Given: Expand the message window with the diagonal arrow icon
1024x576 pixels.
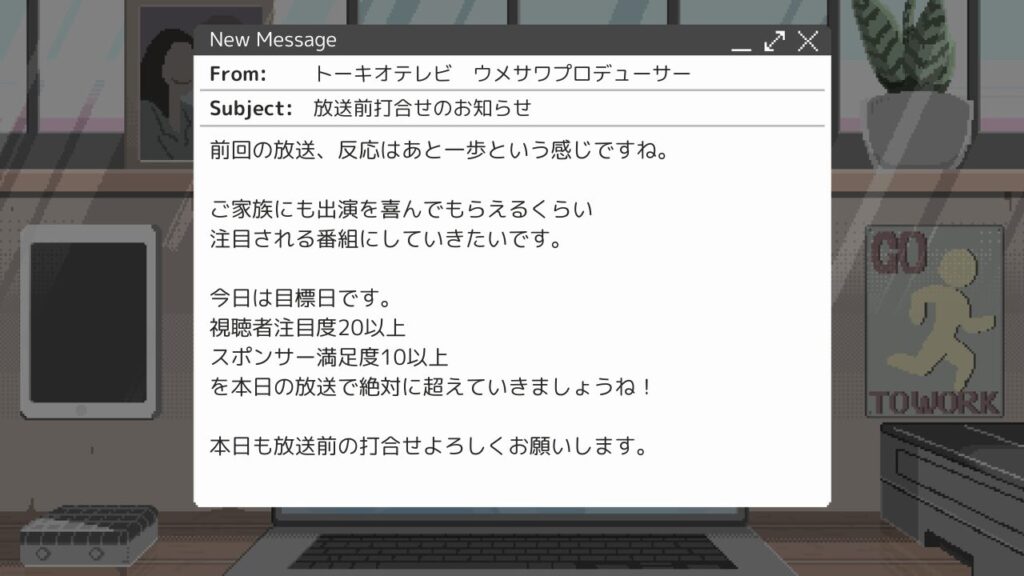Looking at the screenshot, I should pos(775,41).
